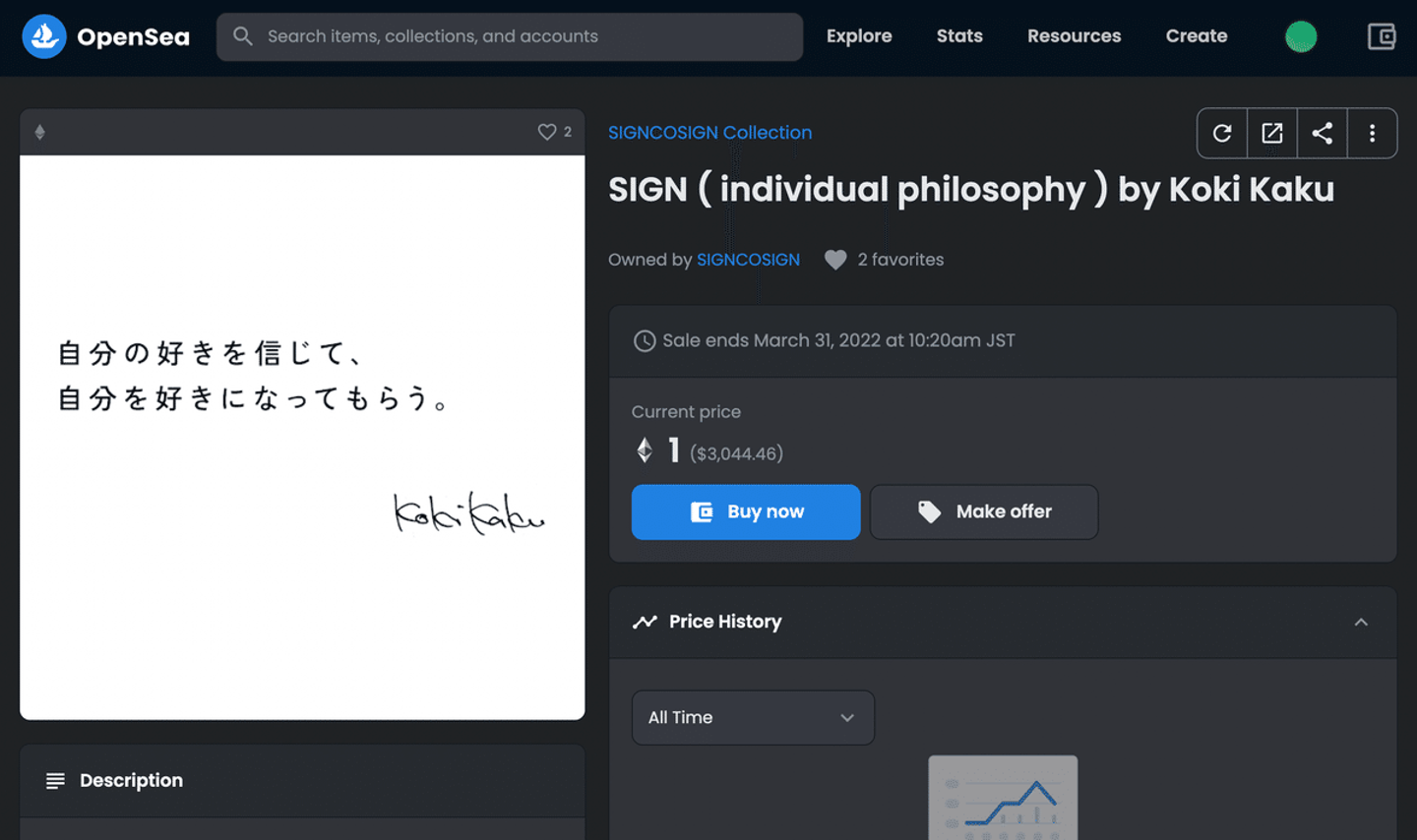Open owner SIGNCOSIGN profile link
This screenshot has width=1417, height=840.
point(748,260)
